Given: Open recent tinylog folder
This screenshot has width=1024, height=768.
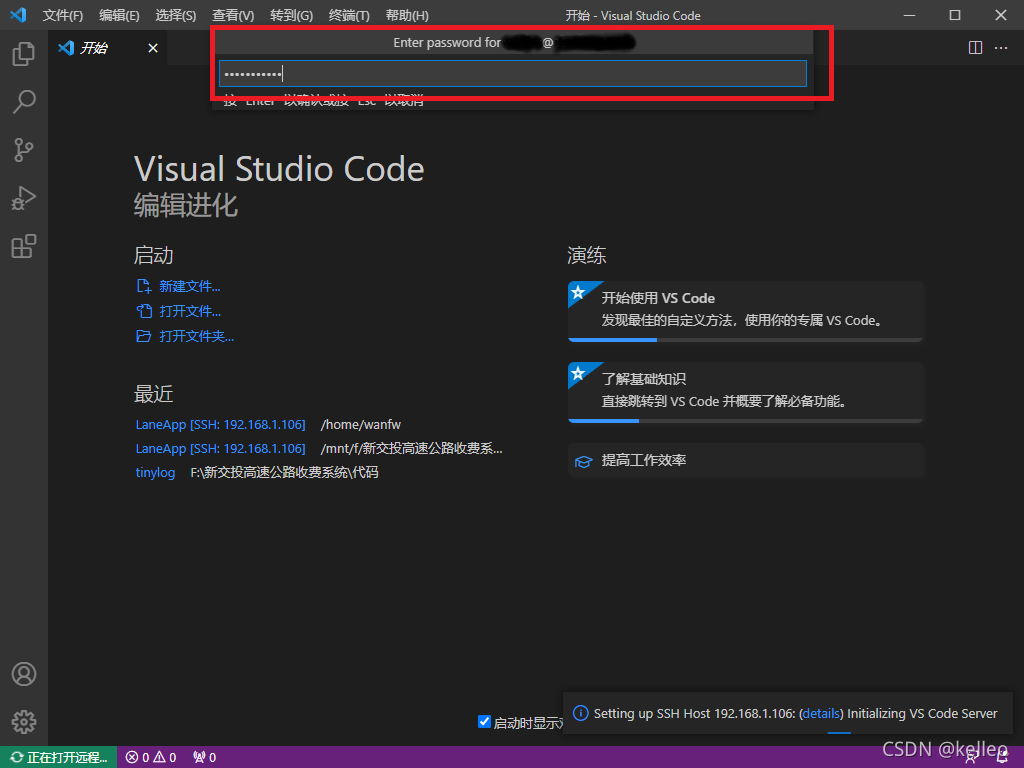Looking at the screenshot, I should [155, 472].
